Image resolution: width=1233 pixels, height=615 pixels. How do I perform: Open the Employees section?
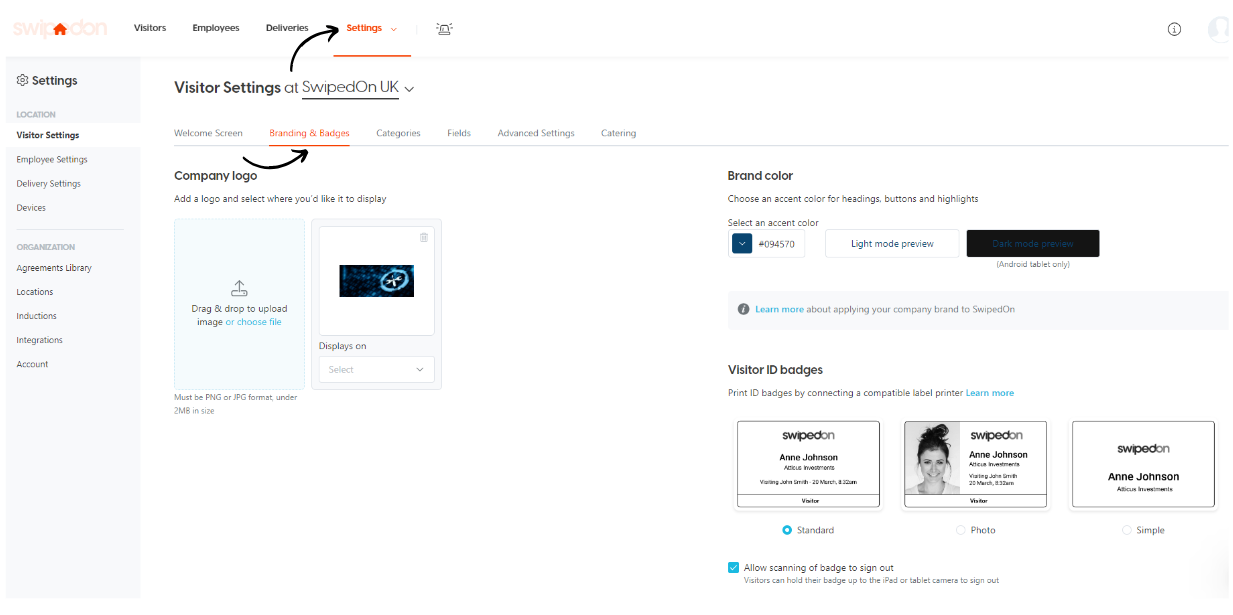[x=215, y=28]
